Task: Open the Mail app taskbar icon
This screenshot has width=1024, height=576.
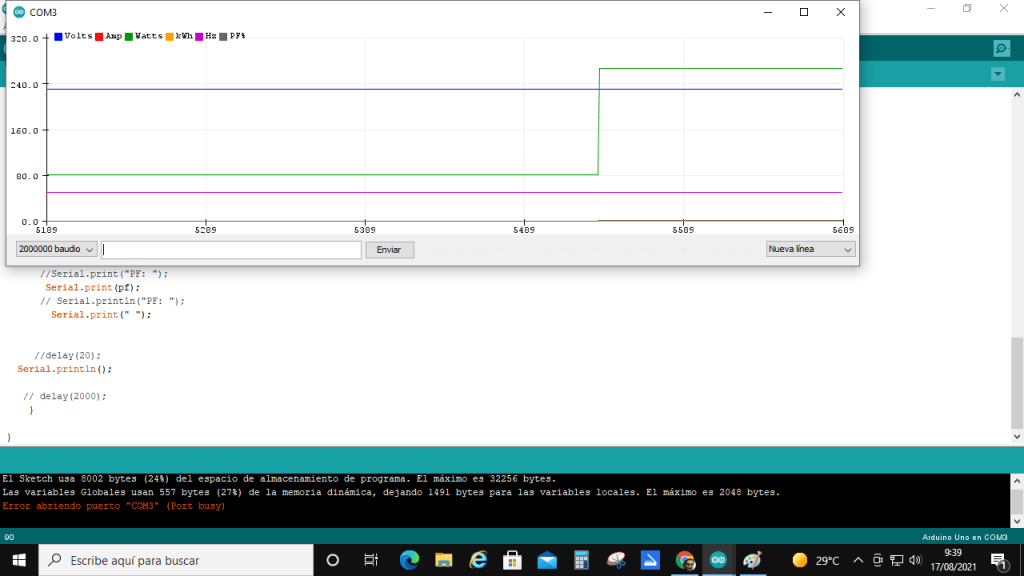Action: tap(547, 560)
